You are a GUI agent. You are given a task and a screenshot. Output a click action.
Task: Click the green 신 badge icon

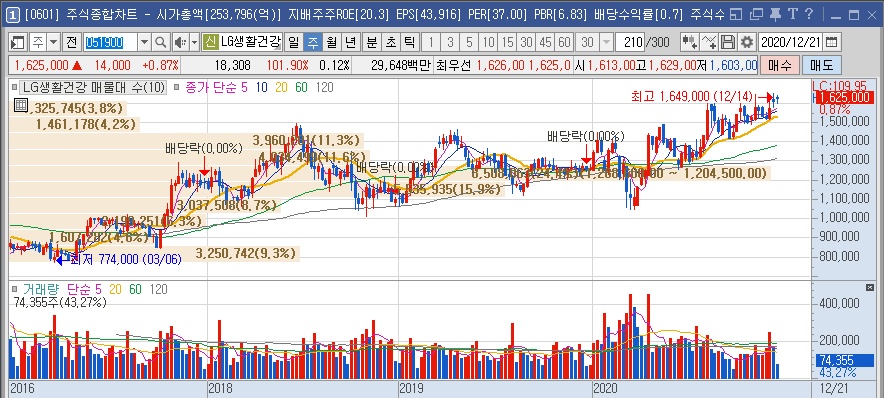click(x=210, y=42)
